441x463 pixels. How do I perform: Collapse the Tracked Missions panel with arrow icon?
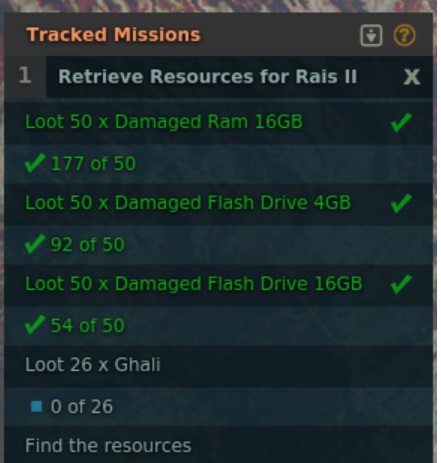371,35
